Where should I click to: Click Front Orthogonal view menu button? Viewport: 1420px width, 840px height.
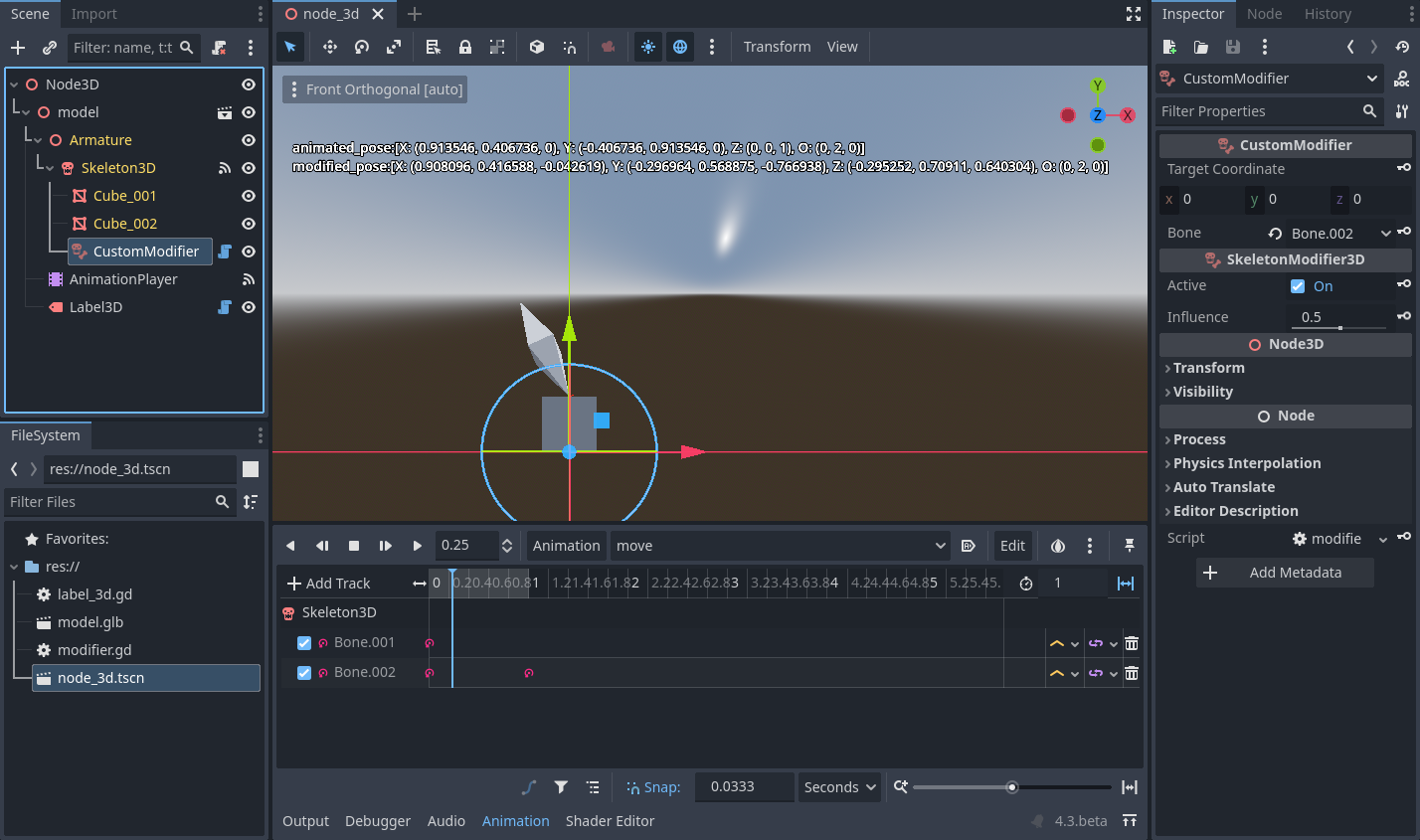pyautogui.click(x=375, y=89)
